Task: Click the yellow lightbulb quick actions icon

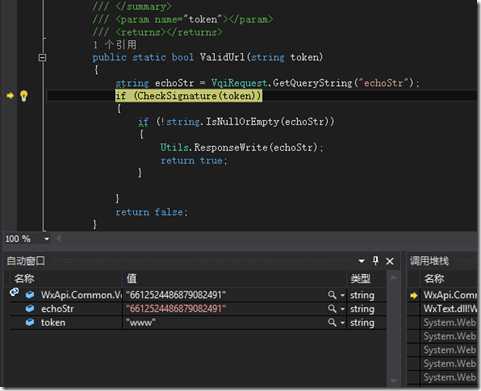Action: point(24,96)
